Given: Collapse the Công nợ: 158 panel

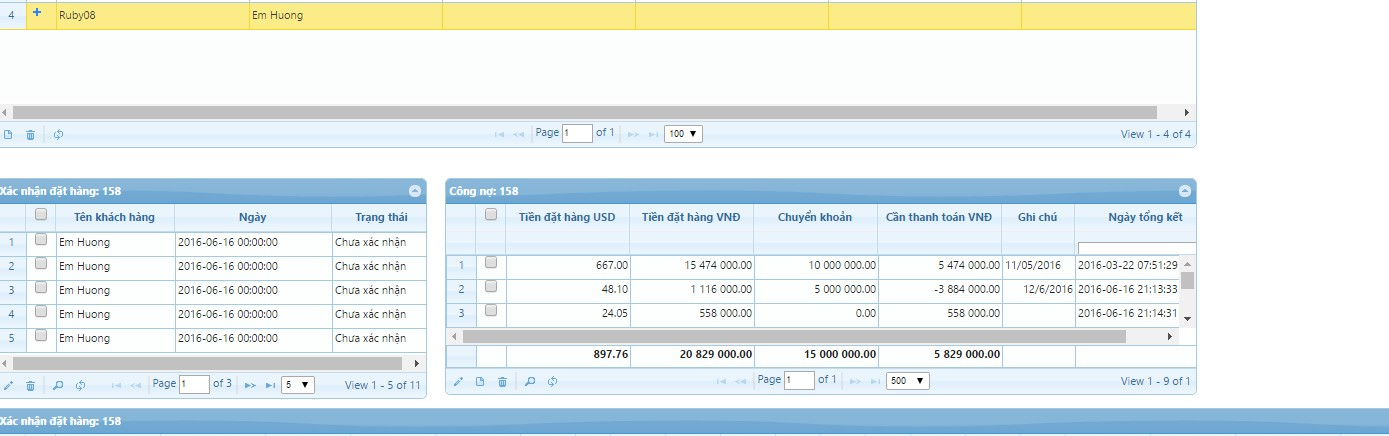Looking at the screenshot, I should click(1185, 191).
